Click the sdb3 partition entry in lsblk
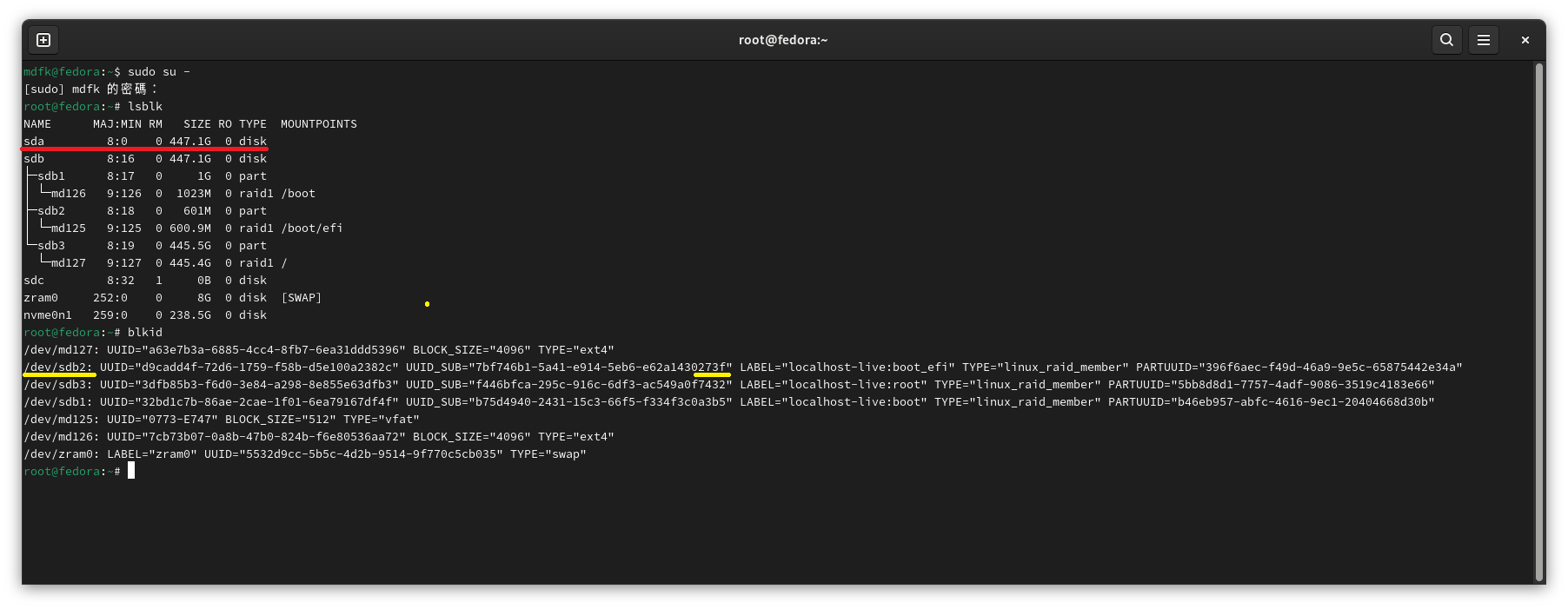The width and height of the screenshot is (1568, 609). (51, 246)
